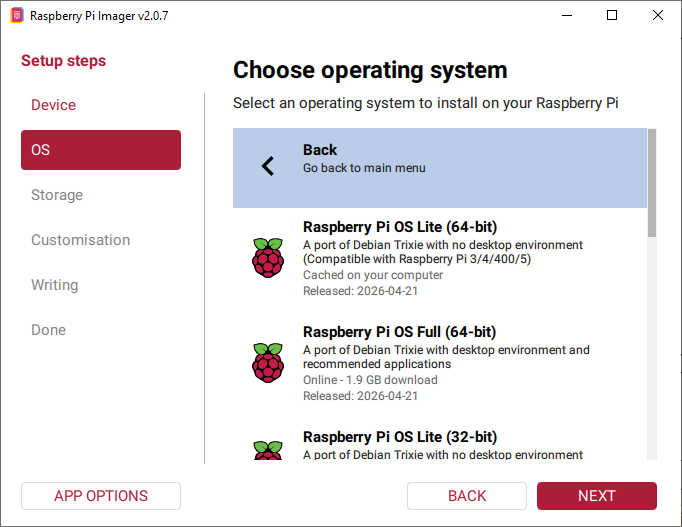Click the Raspberry Pi OS Lite 32-bit raspberry icon
Image resolution: width=682 pixels, height=527 pixels.
tap(268, 450)
